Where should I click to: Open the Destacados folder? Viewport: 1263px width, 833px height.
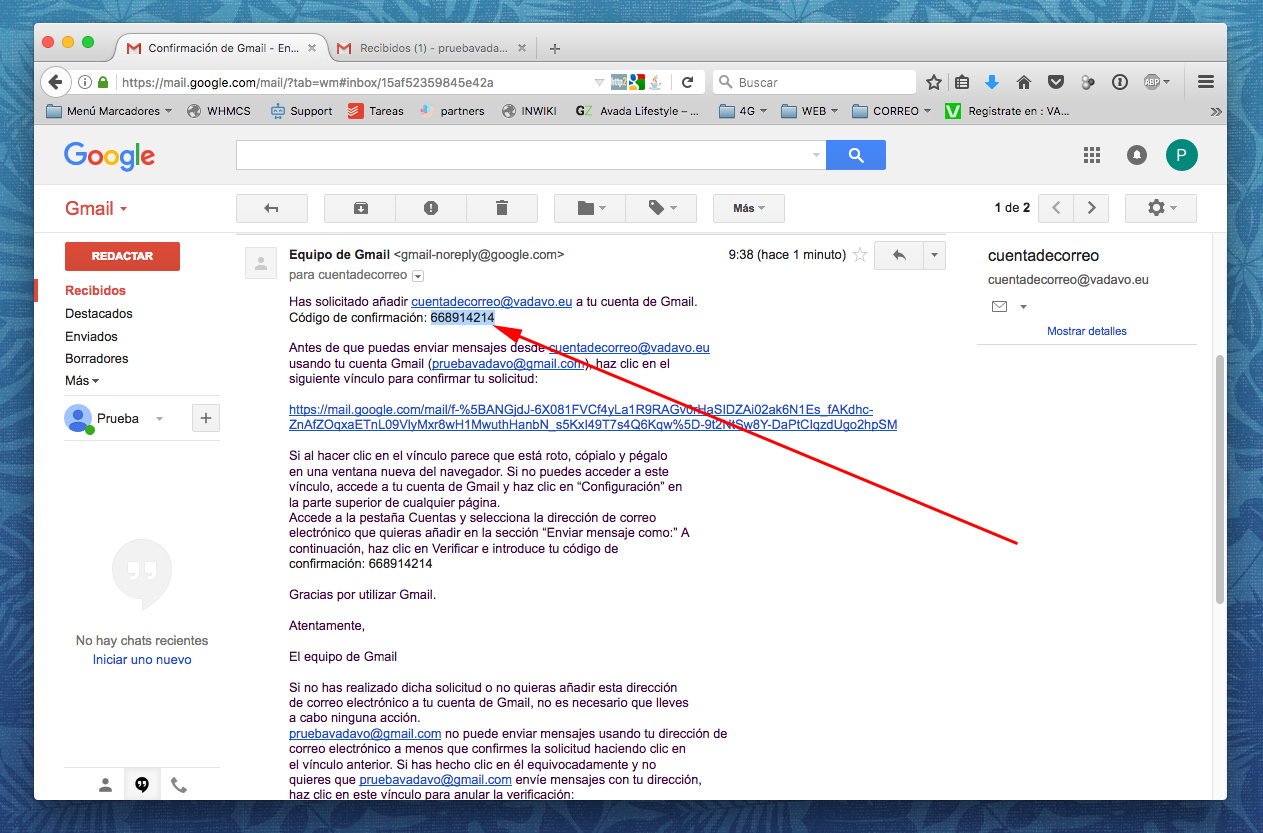pyautogui.click(x=99, y=313)
